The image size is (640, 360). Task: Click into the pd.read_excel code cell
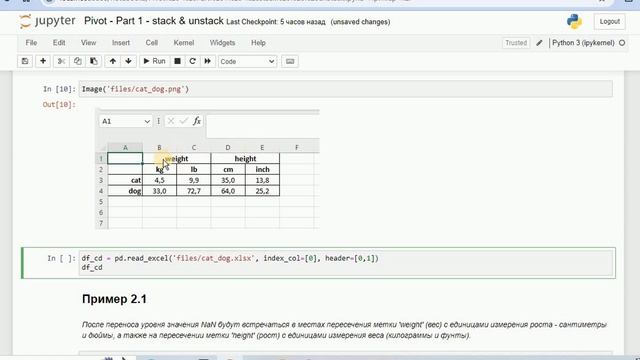pyautogui.click(x=345, y=263)
